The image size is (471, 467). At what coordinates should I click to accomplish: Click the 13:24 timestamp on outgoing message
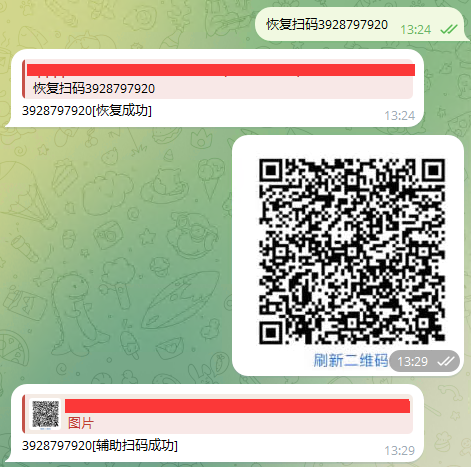coord(416,30)
